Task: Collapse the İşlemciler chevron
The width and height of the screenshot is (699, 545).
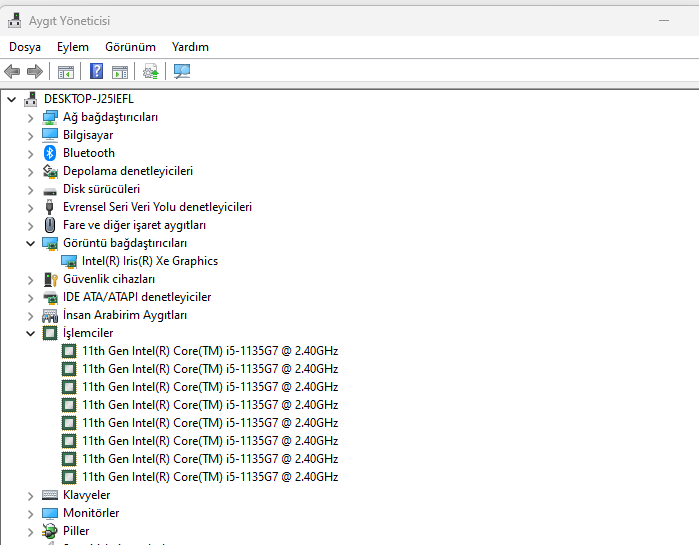Action: [30, 333]
